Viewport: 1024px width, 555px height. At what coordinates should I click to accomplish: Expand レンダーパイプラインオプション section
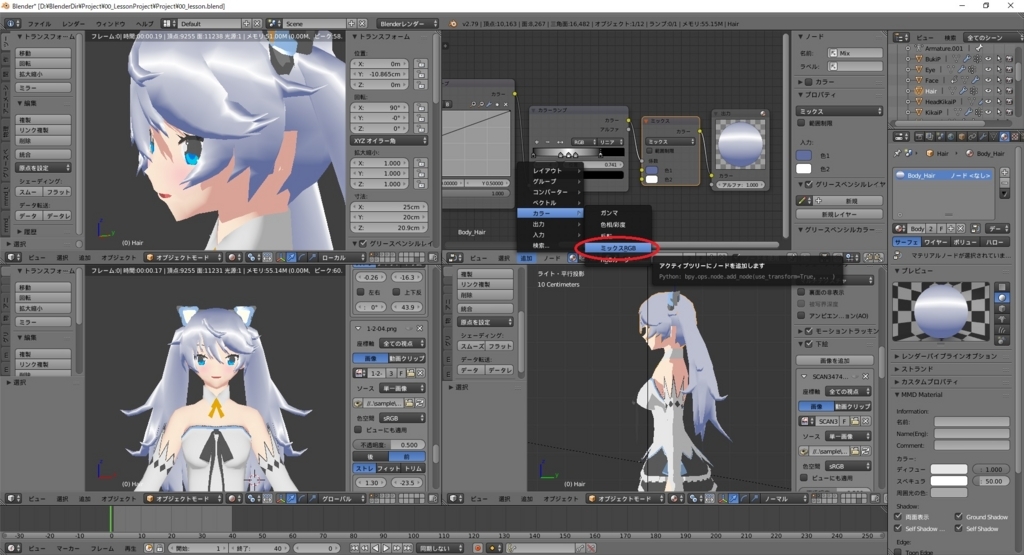tap(946, 356)
